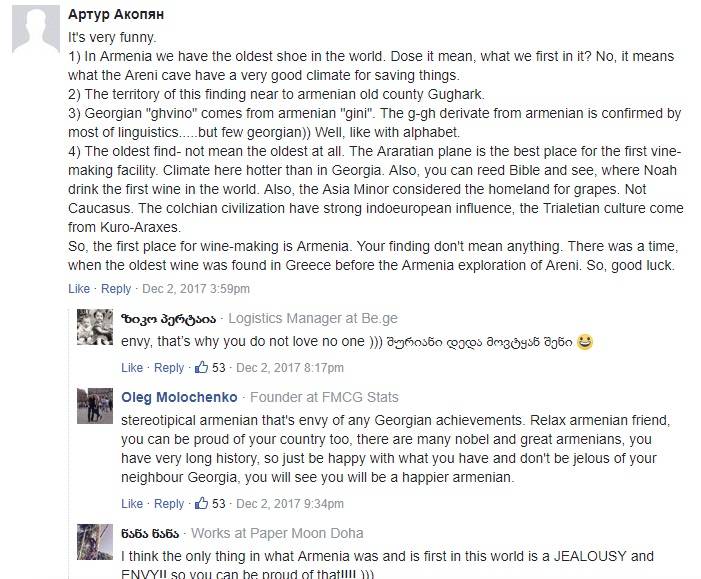This screenshot has width=701, height=579.
Task: Reply to the "envy, that's why" comment
Action: click(169, 368)
